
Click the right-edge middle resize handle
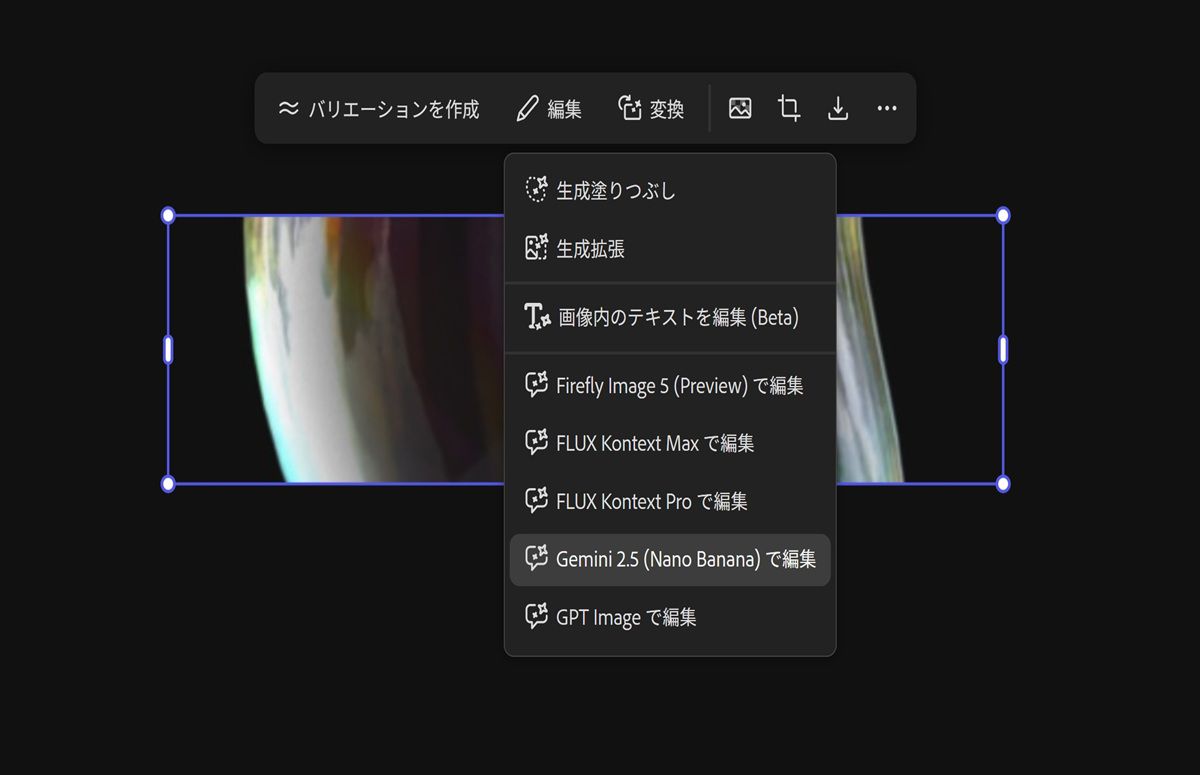(1003, 350)
